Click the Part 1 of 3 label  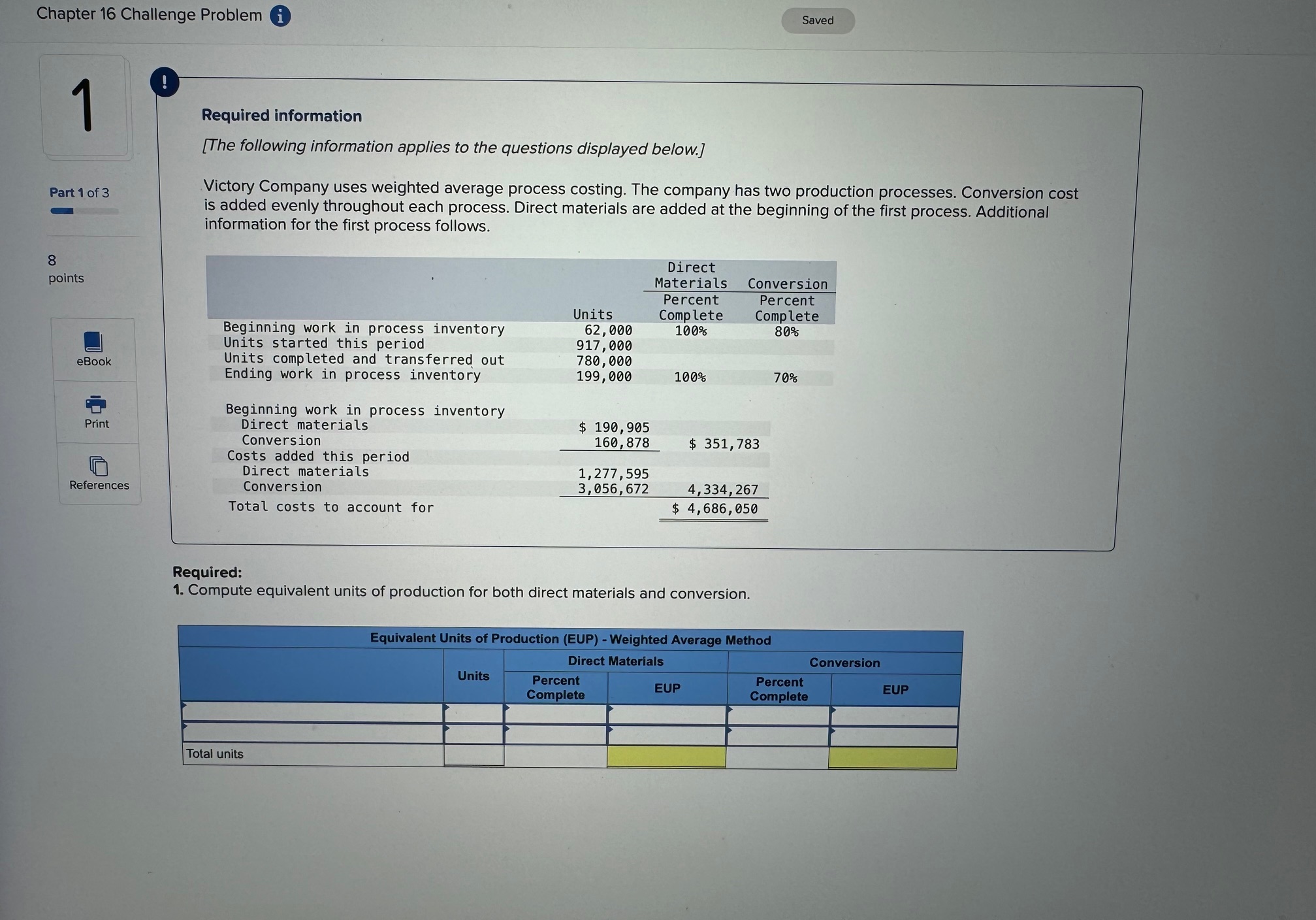(x=79, y=193)
